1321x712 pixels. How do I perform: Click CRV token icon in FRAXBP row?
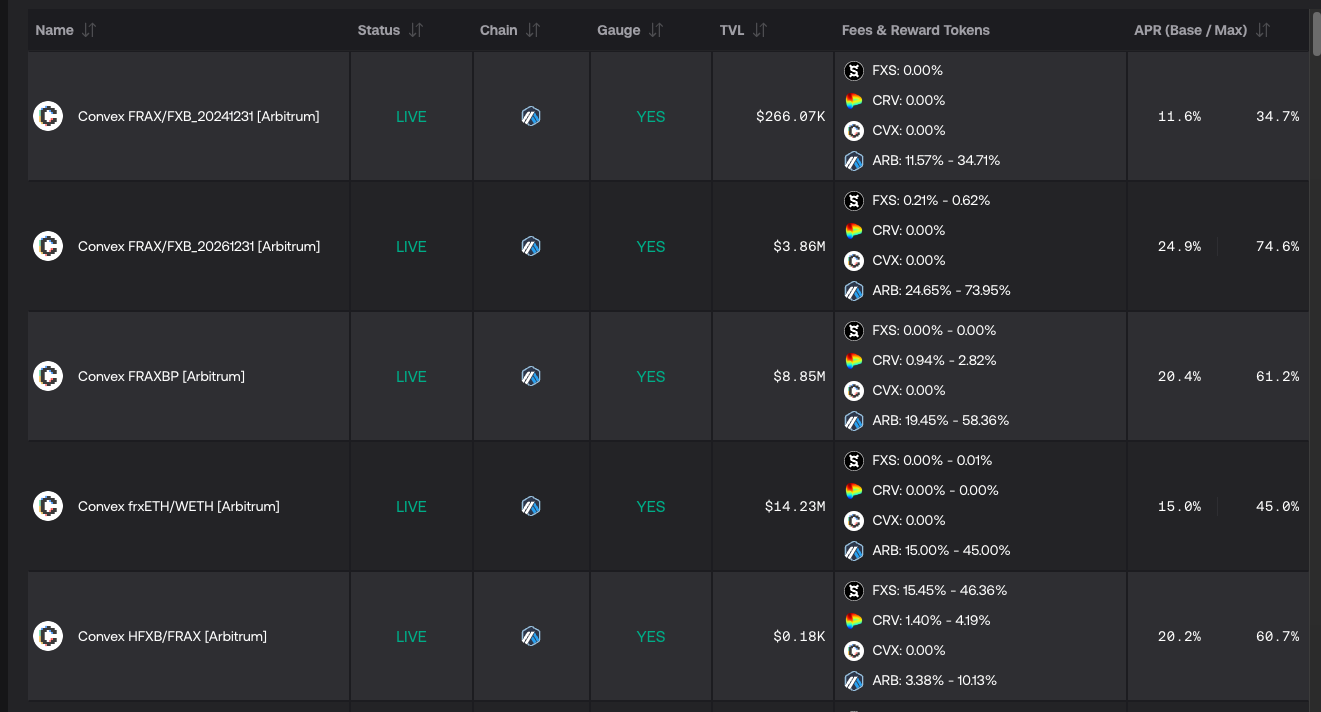click(x=853, y=360)
